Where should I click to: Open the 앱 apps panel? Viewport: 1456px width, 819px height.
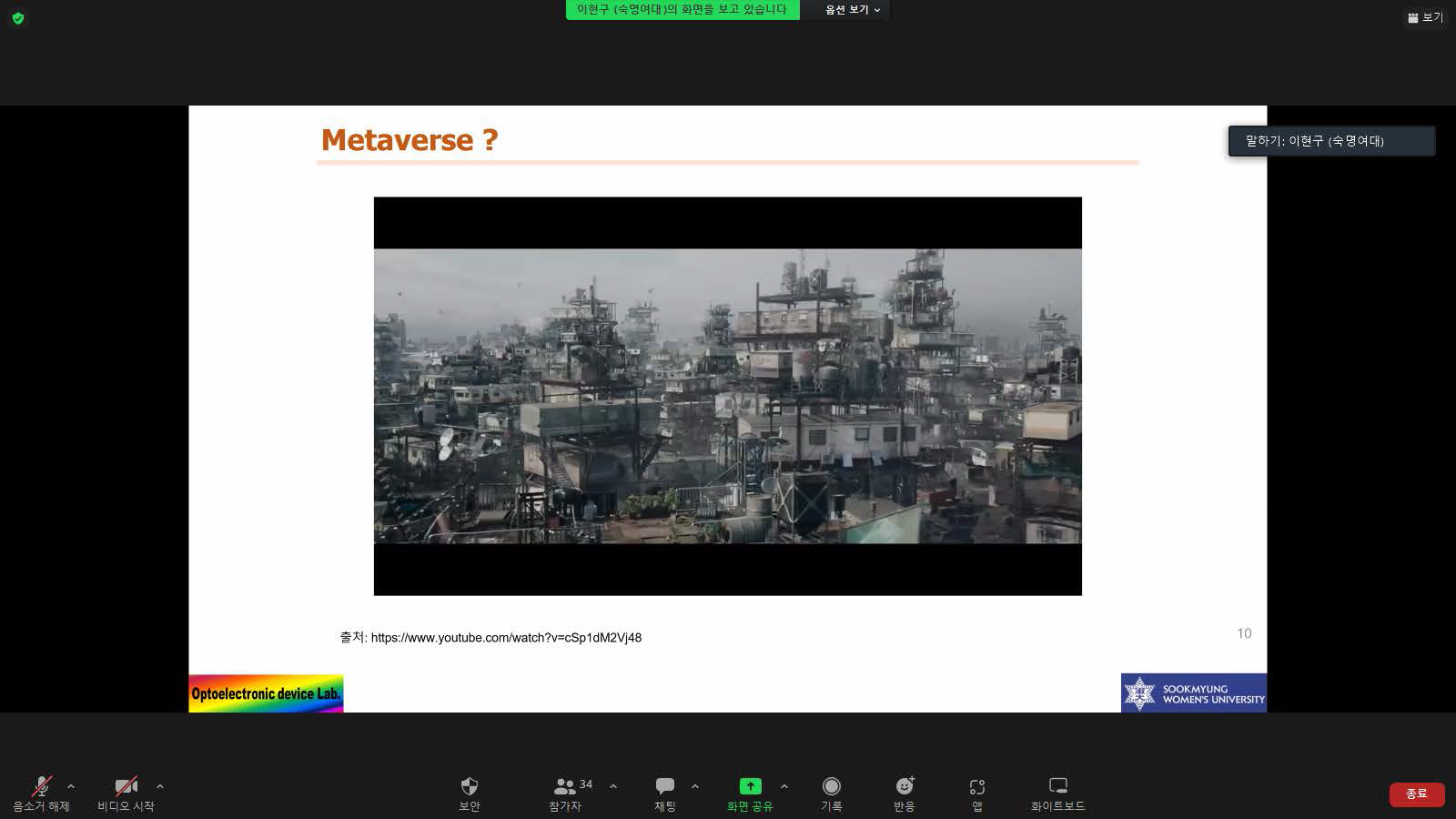(977, 794)
